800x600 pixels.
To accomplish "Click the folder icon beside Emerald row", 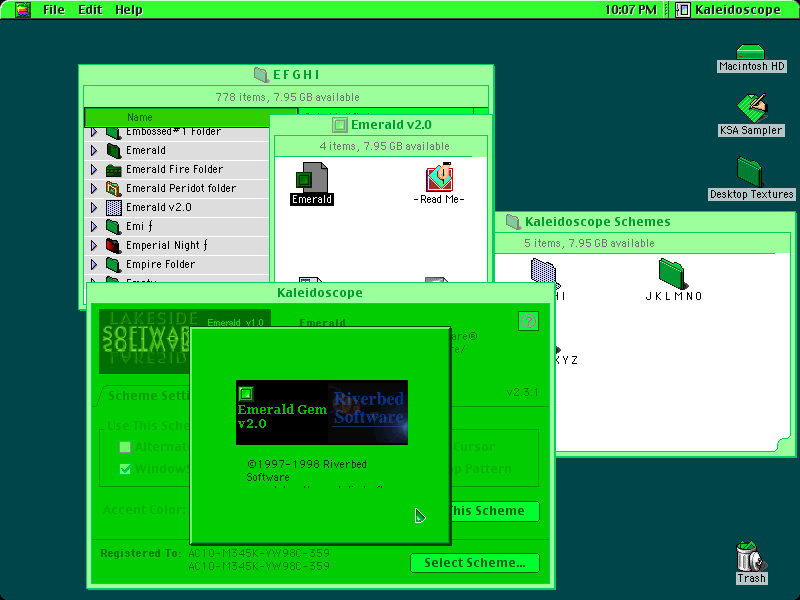I will coord(113,151).
